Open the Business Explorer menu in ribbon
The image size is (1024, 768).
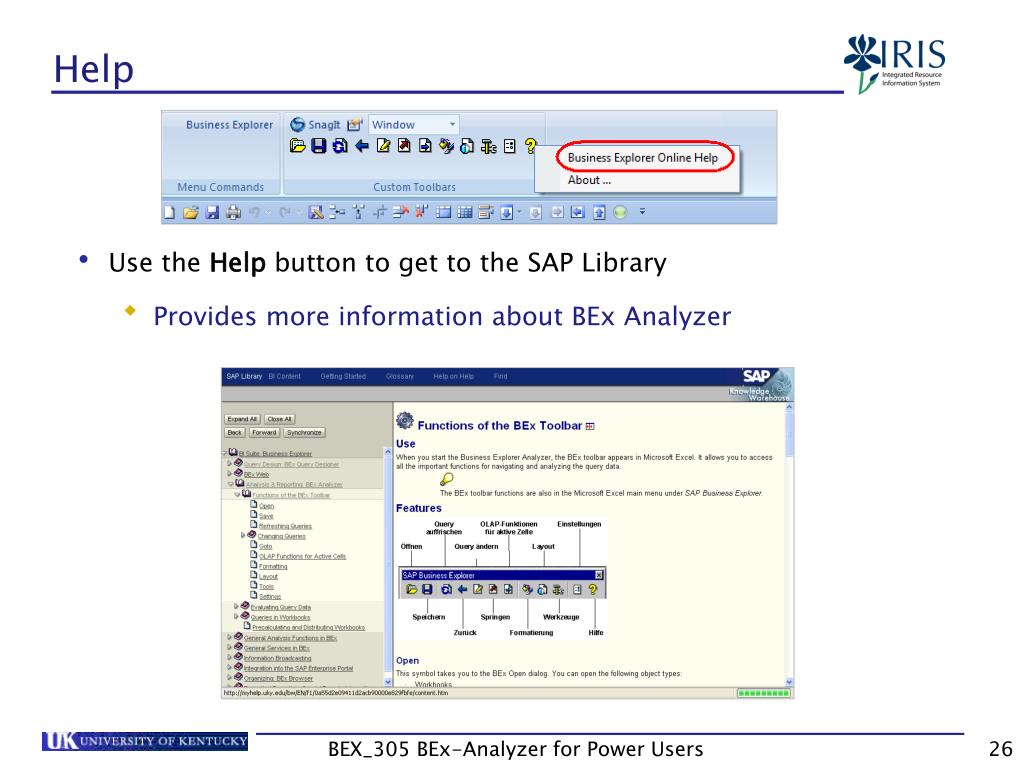(x=229, y=125)
